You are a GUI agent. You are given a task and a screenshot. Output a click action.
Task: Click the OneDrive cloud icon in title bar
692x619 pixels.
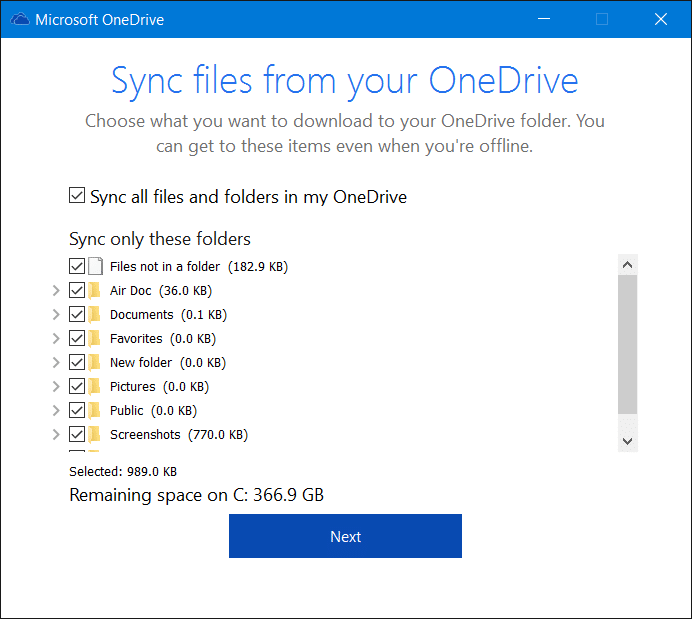(19, 19)
